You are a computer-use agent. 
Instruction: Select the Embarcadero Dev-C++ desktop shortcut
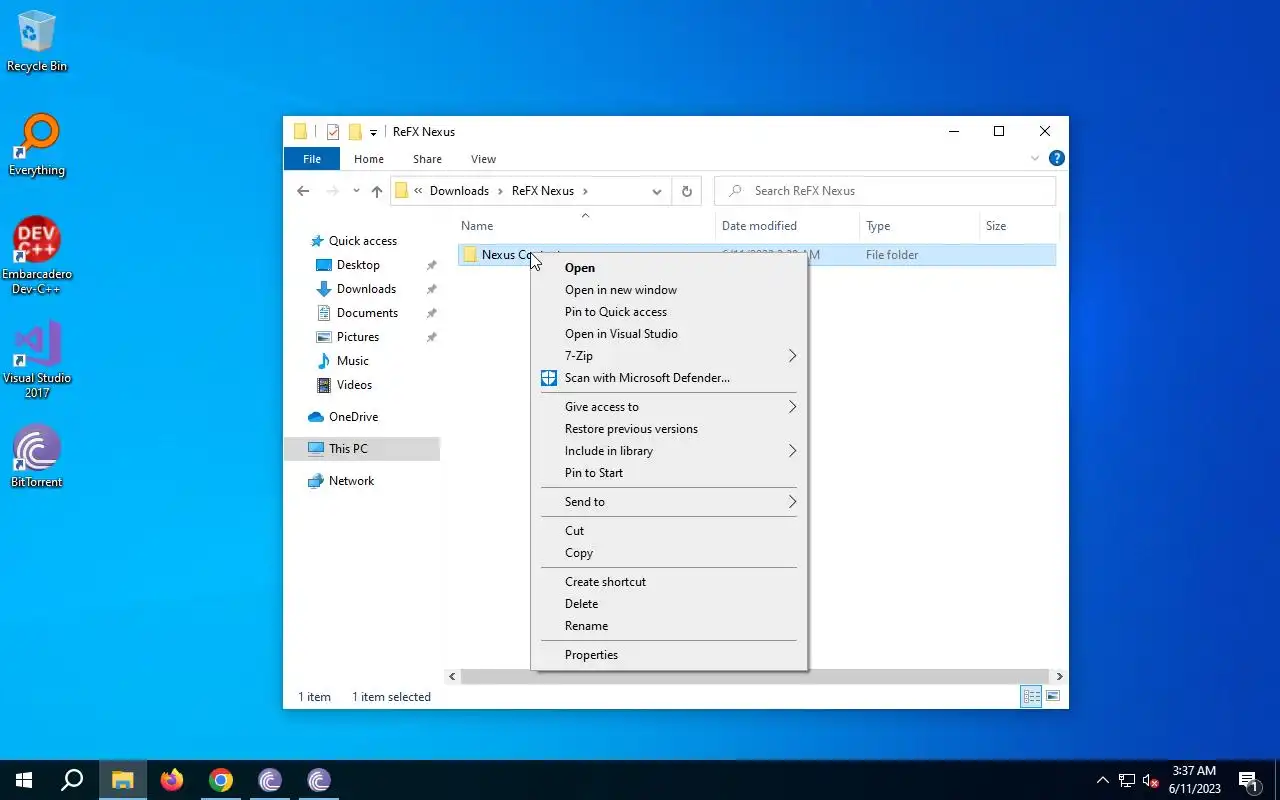[x=37, y=256]
